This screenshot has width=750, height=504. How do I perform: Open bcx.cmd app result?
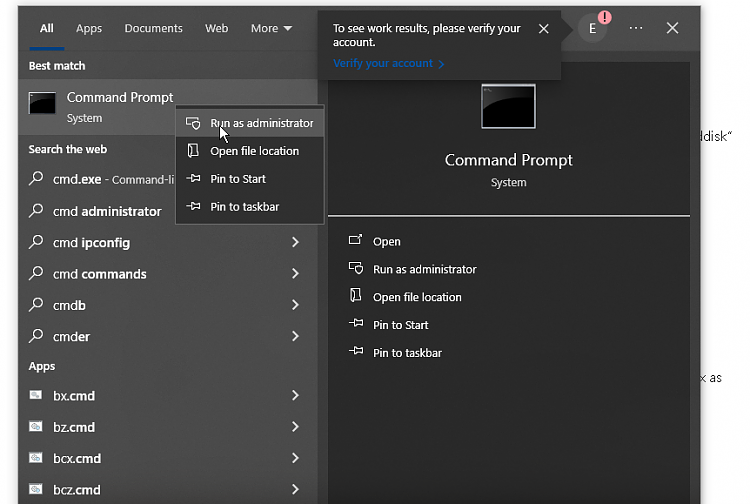[168, 458]
